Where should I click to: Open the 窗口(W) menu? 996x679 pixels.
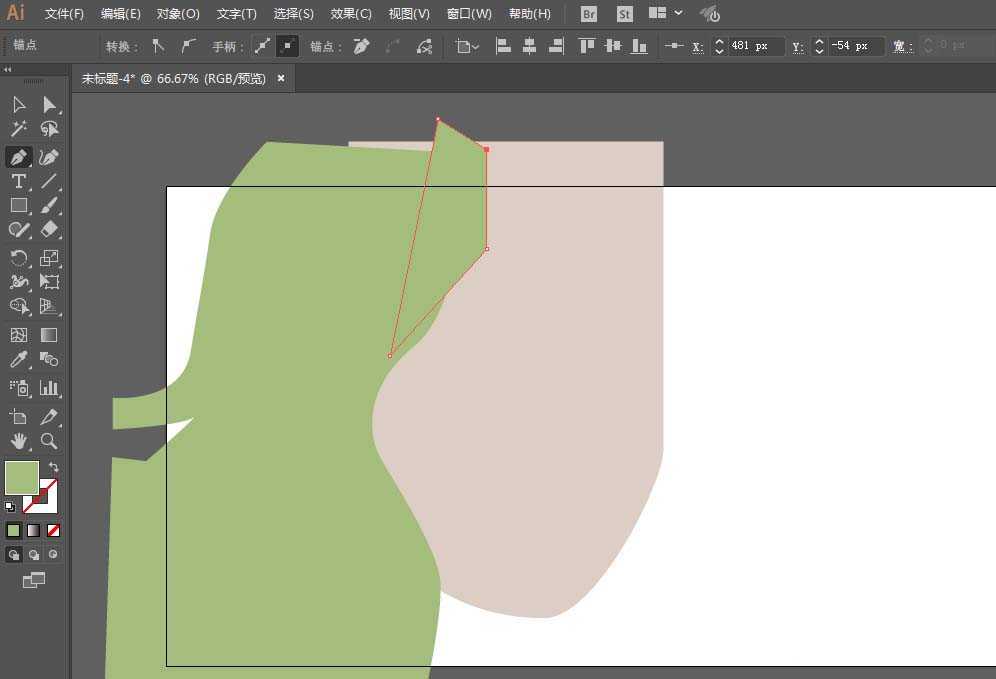coord(469,14)
